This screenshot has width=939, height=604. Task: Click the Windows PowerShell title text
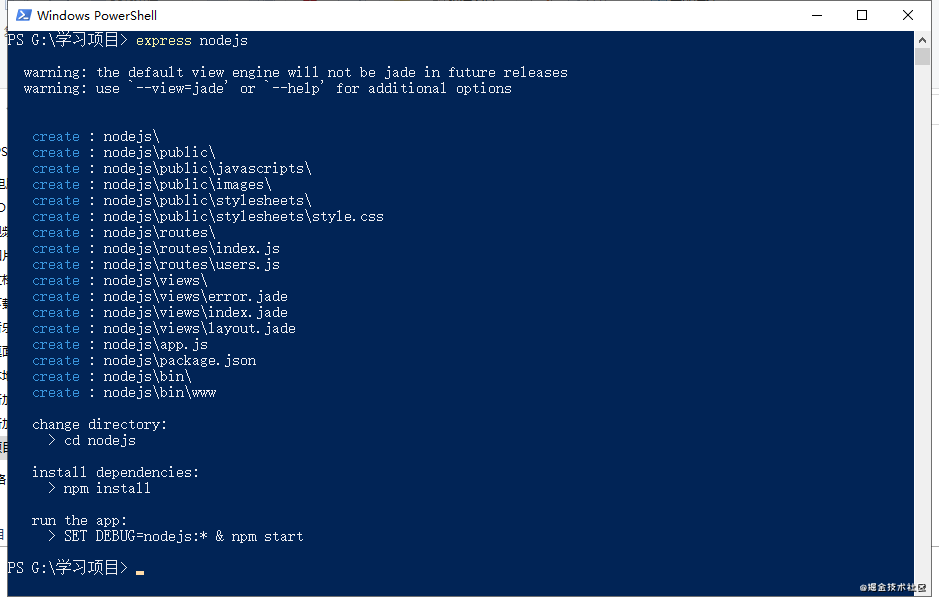pyautogui.click(x=96, y=16)
